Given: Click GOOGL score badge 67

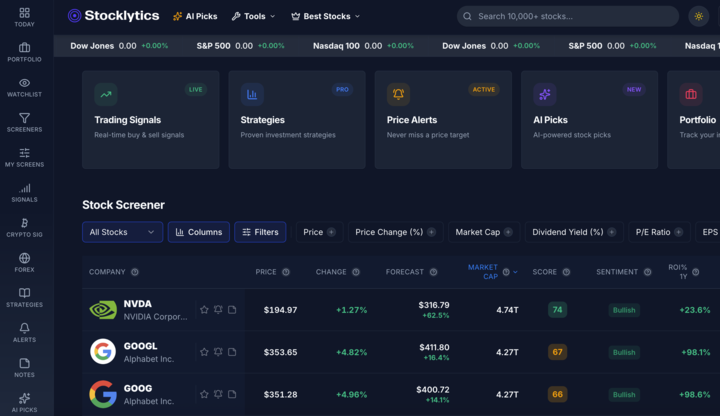Looking at the screenshot, I should click(x=557, y=352).
